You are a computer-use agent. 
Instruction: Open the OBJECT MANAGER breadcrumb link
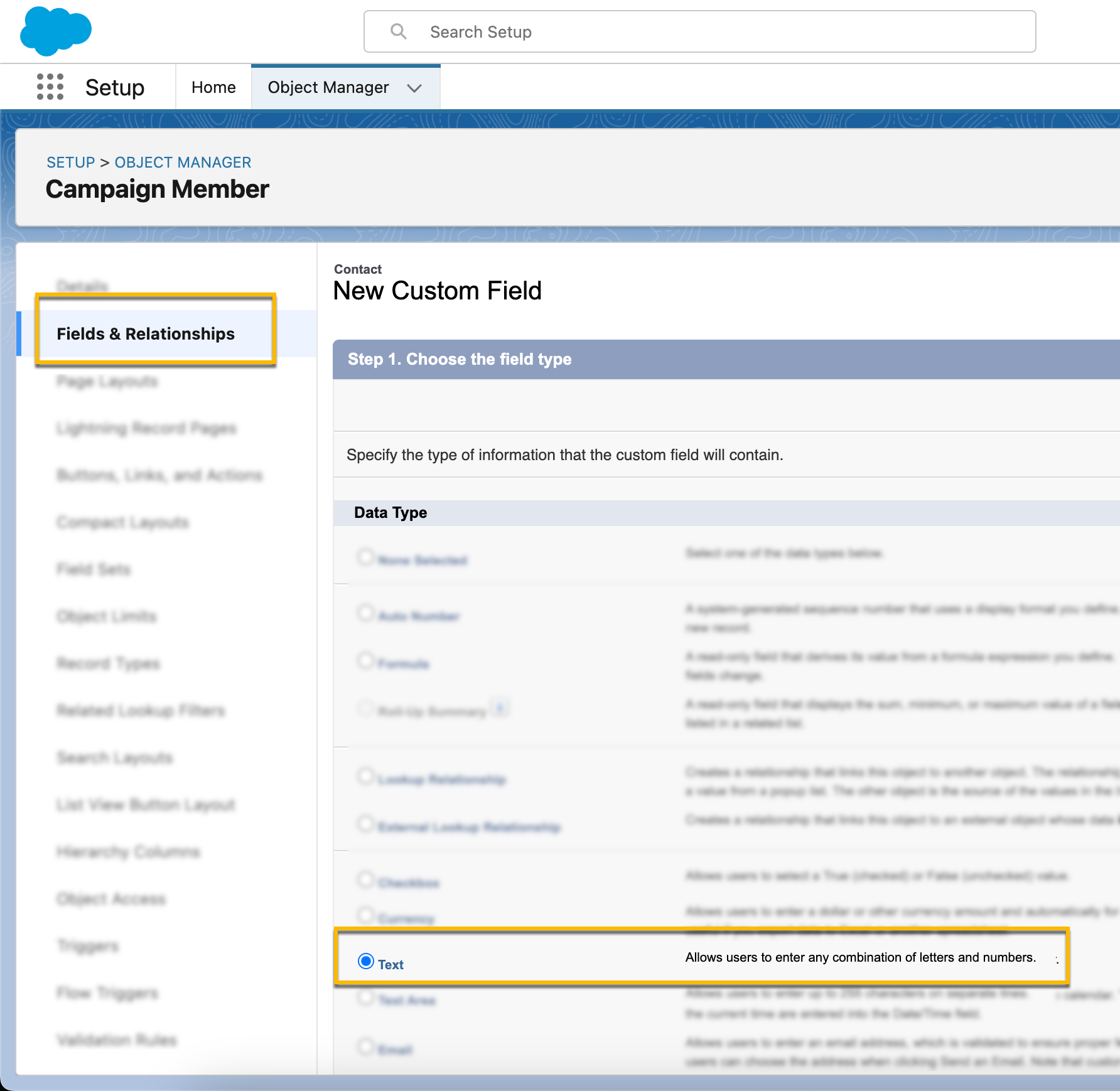tap(183, 162)
